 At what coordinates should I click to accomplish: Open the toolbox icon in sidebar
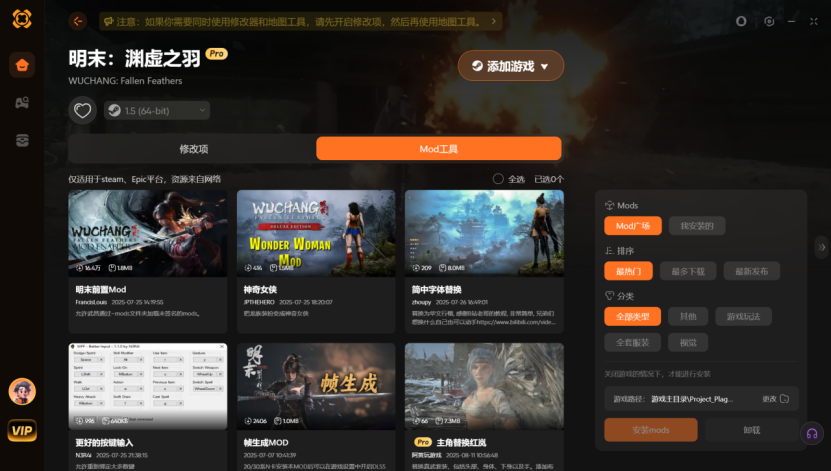[x=22, y=140]
